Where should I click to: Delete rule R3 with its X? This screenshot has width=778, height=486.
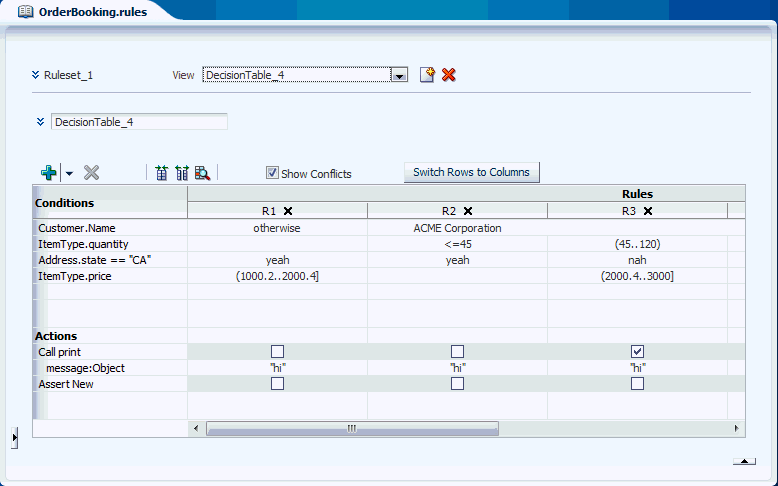pyautogui.click(x=648, y=211)
